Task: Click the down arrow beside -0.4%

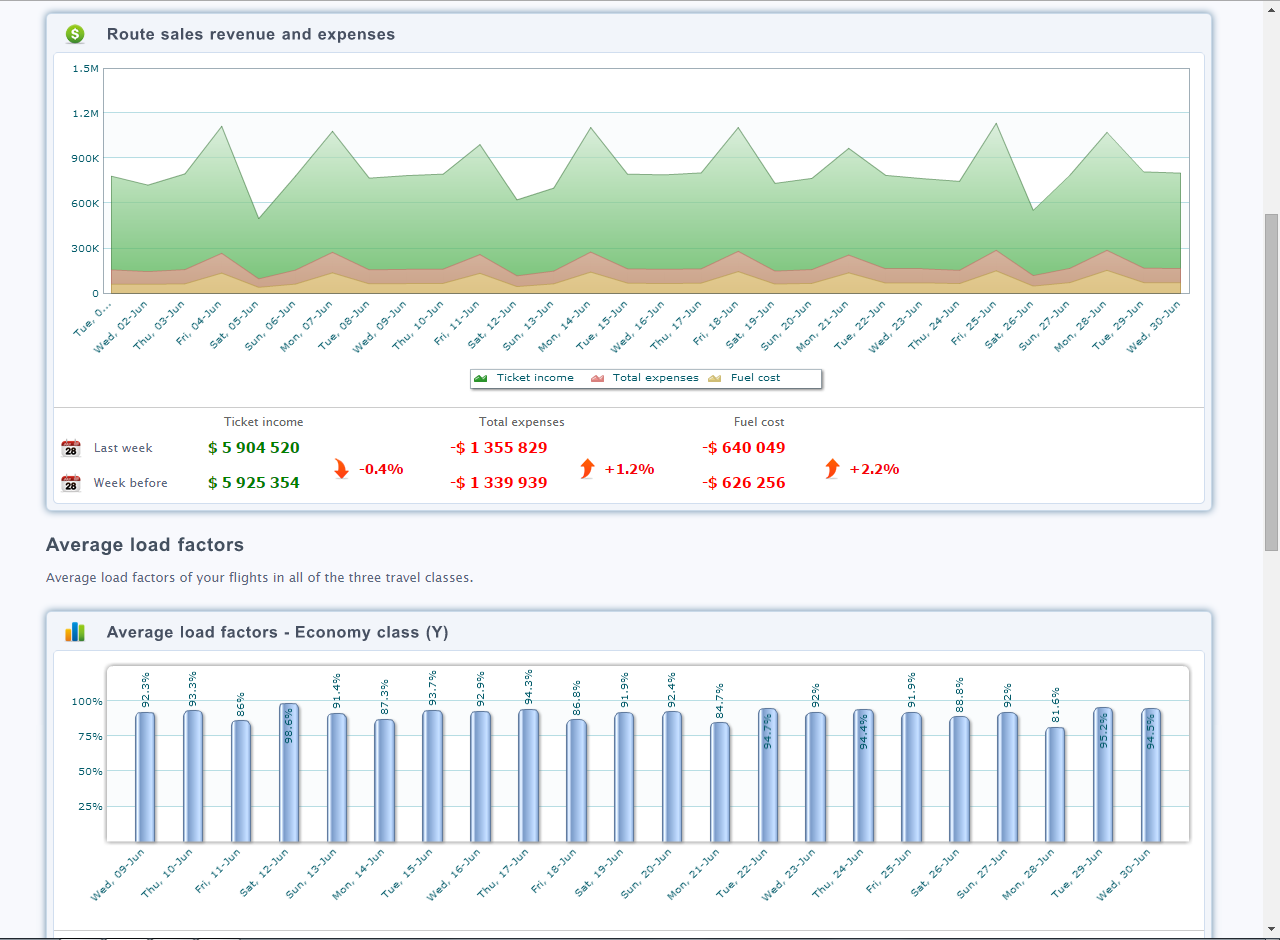Action: point(342,469)
